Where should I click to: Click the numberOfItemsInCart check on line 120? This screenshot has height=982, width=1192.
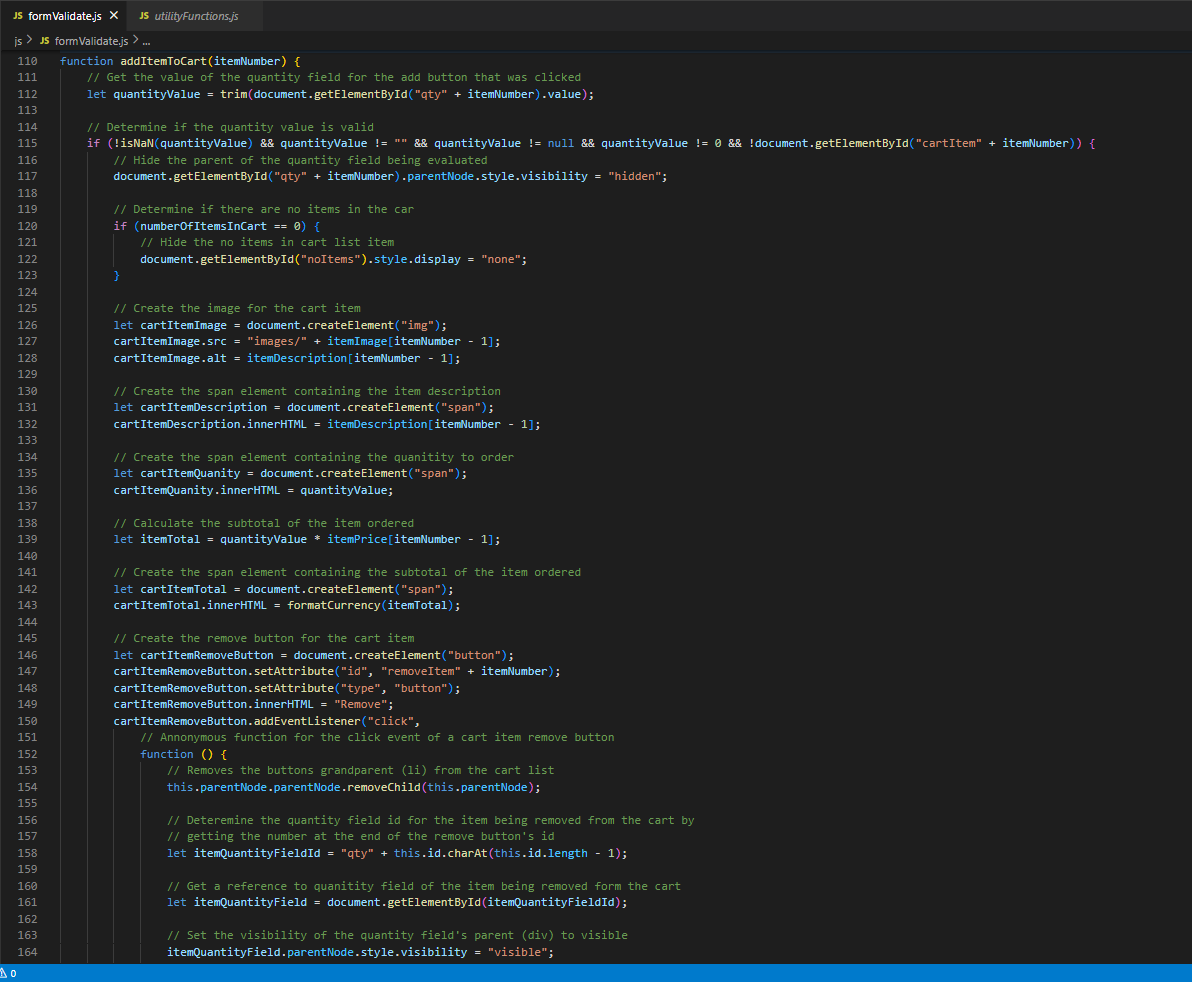coord(193,225)
